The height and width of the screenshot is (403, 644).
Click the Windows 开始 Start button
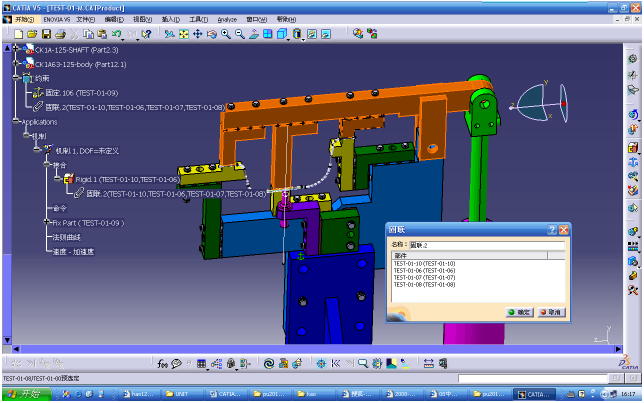(x=24, y=394)
